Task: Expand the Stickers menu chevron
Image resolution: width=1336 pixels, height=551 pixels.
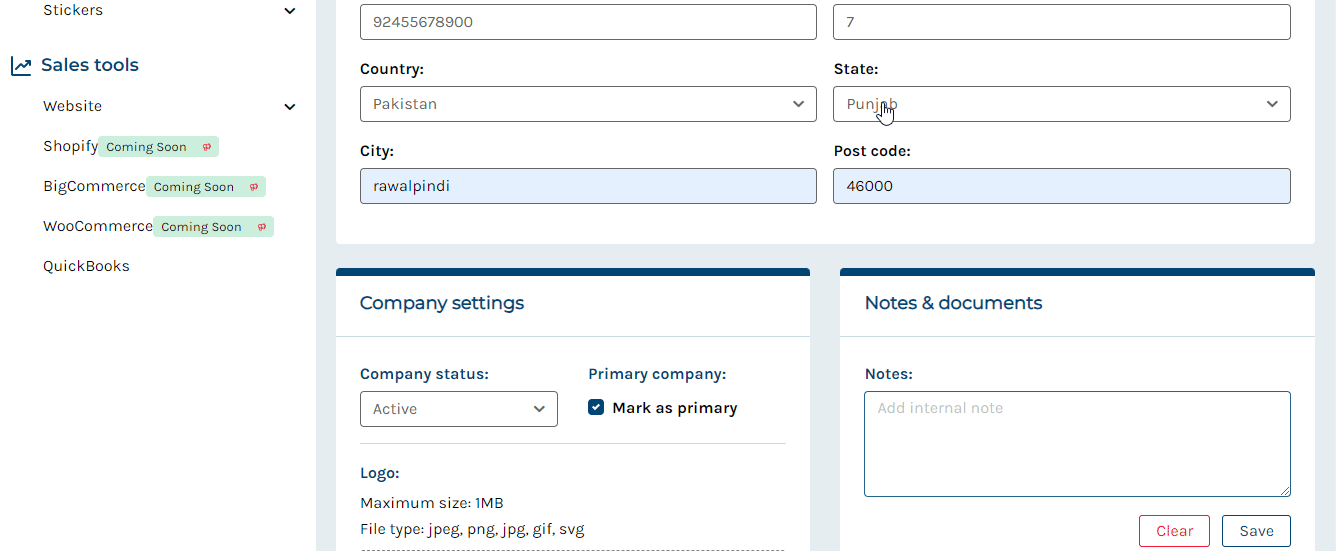Action: pos(290,11)
